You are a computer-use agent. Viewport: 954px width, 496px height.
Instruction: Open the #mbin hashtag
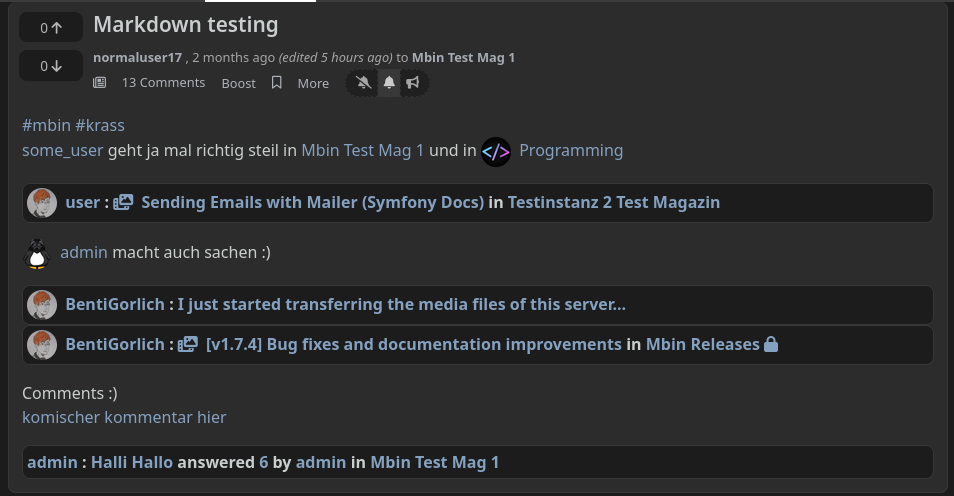pos(46,125)
